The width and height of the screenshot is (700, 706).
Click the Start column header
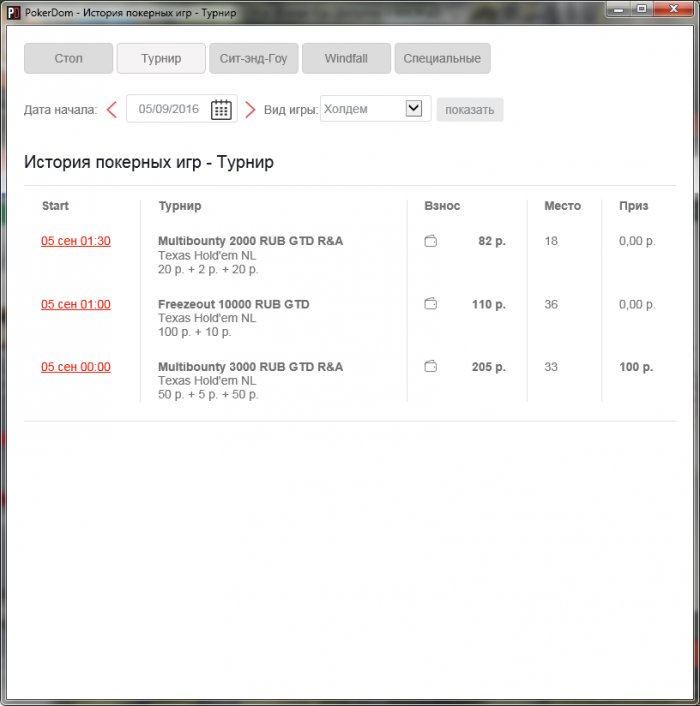click(x=55, y=206)
